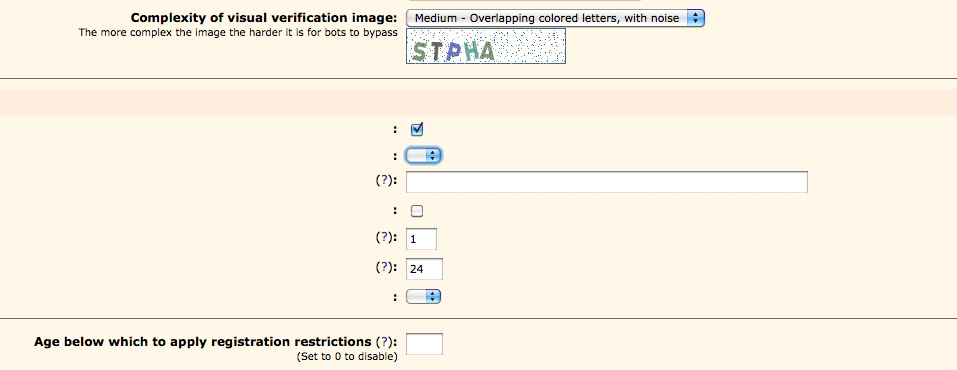Open the (?) help next to the 1 field
Screen dimensions: 957x370
(383, 238)
